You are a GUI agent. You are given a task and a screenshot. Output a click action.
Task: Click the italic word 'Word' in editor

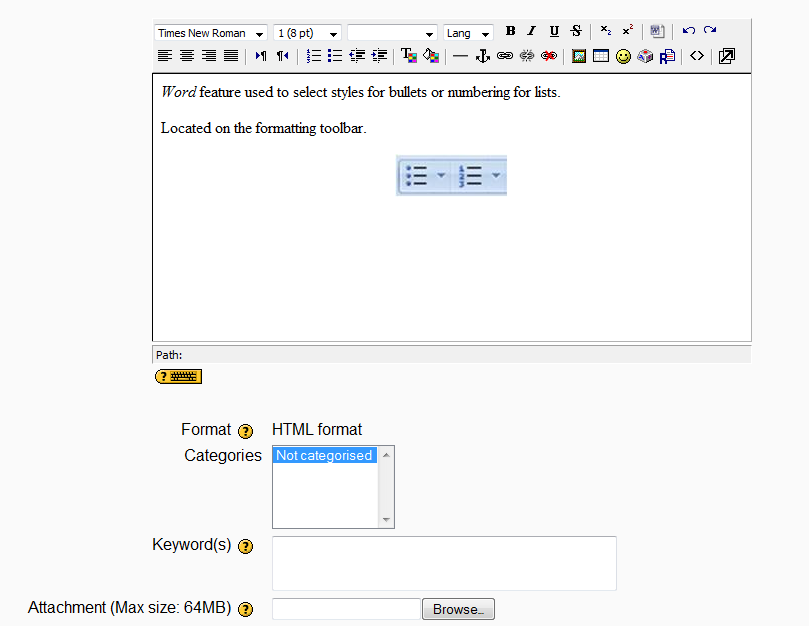[179, 92]
